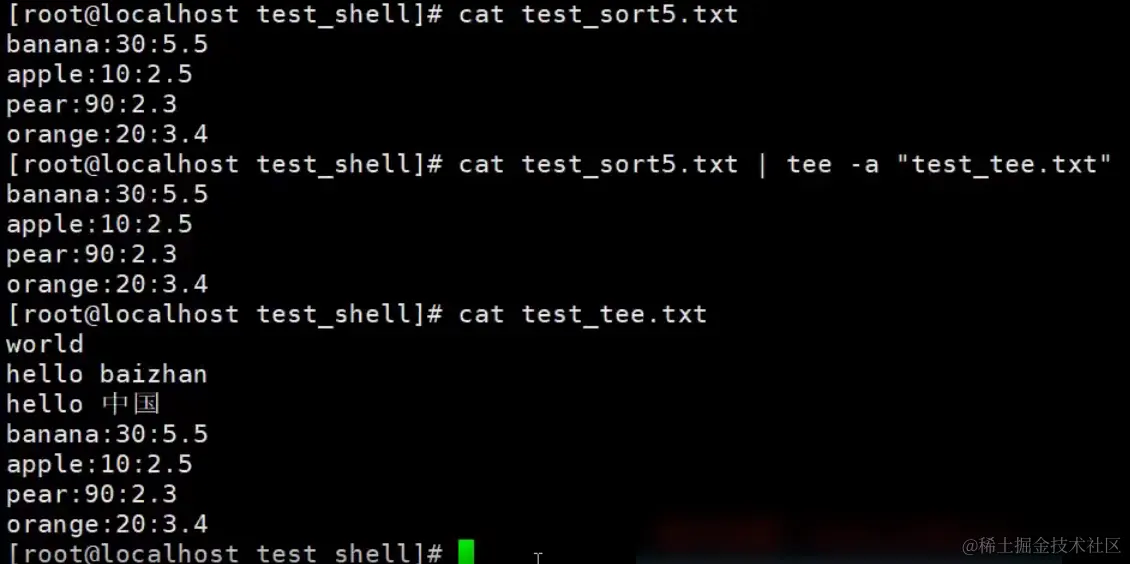This screenshot has height=564, width=1130.
Task: Click the Chinese characters '中国' in output
Action: click(130, 403)
